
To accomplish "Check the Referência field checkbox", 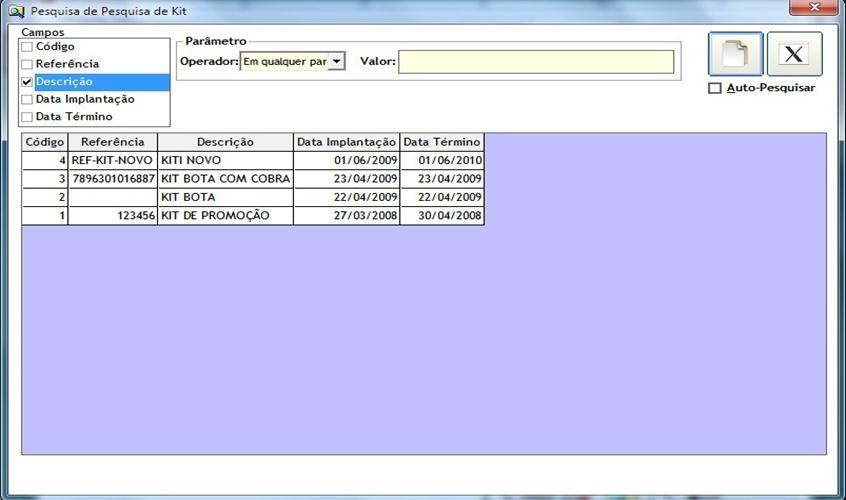I will [27, 64].
